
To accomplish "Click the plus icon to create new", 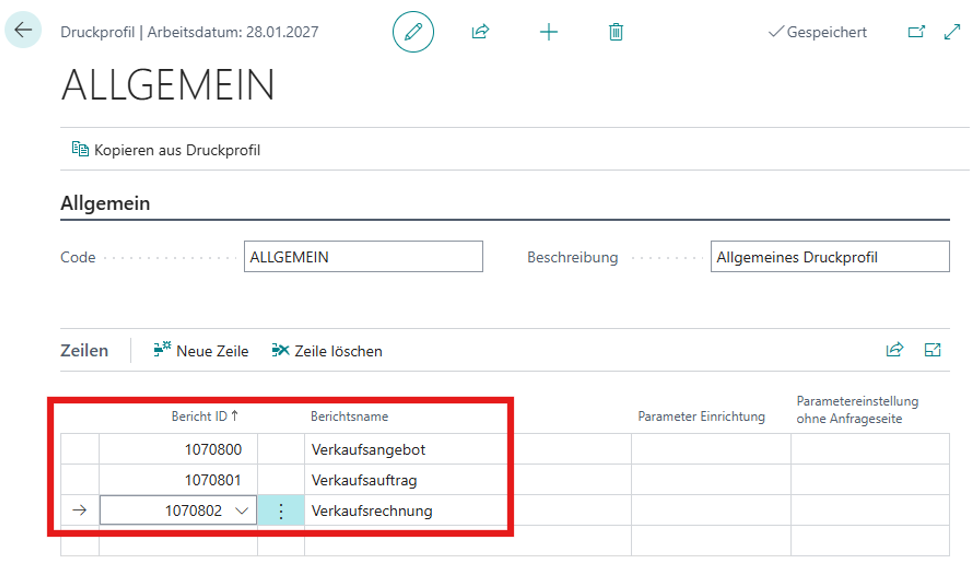I will (548, 32).
